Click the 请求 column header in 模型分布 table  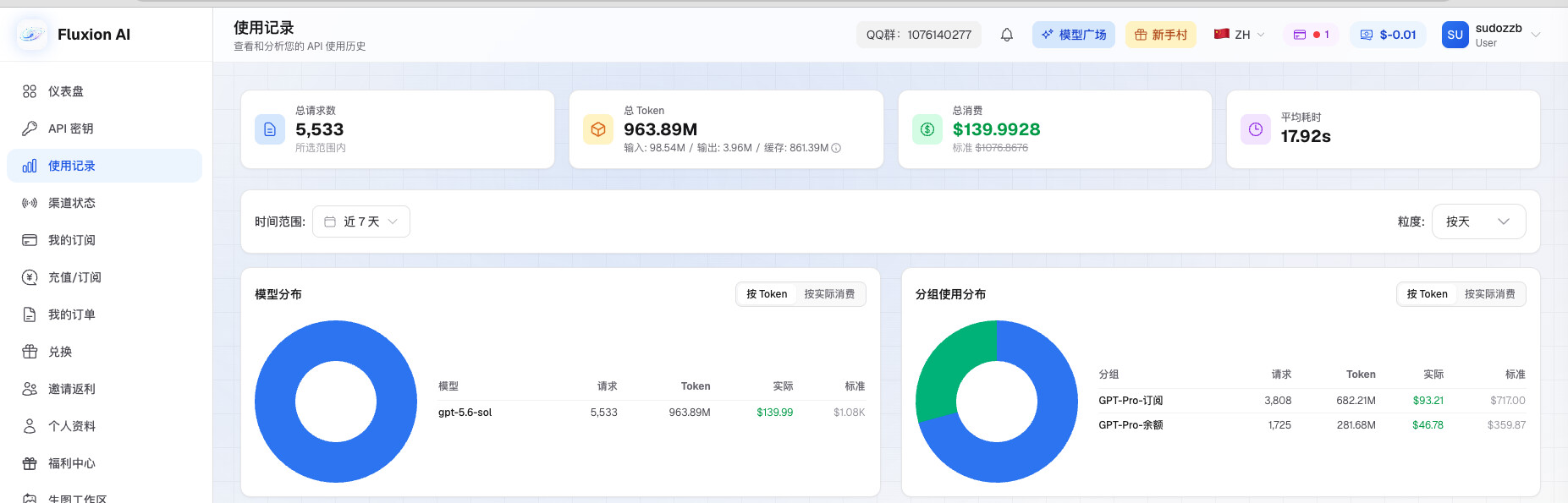(x=608, y=386)
